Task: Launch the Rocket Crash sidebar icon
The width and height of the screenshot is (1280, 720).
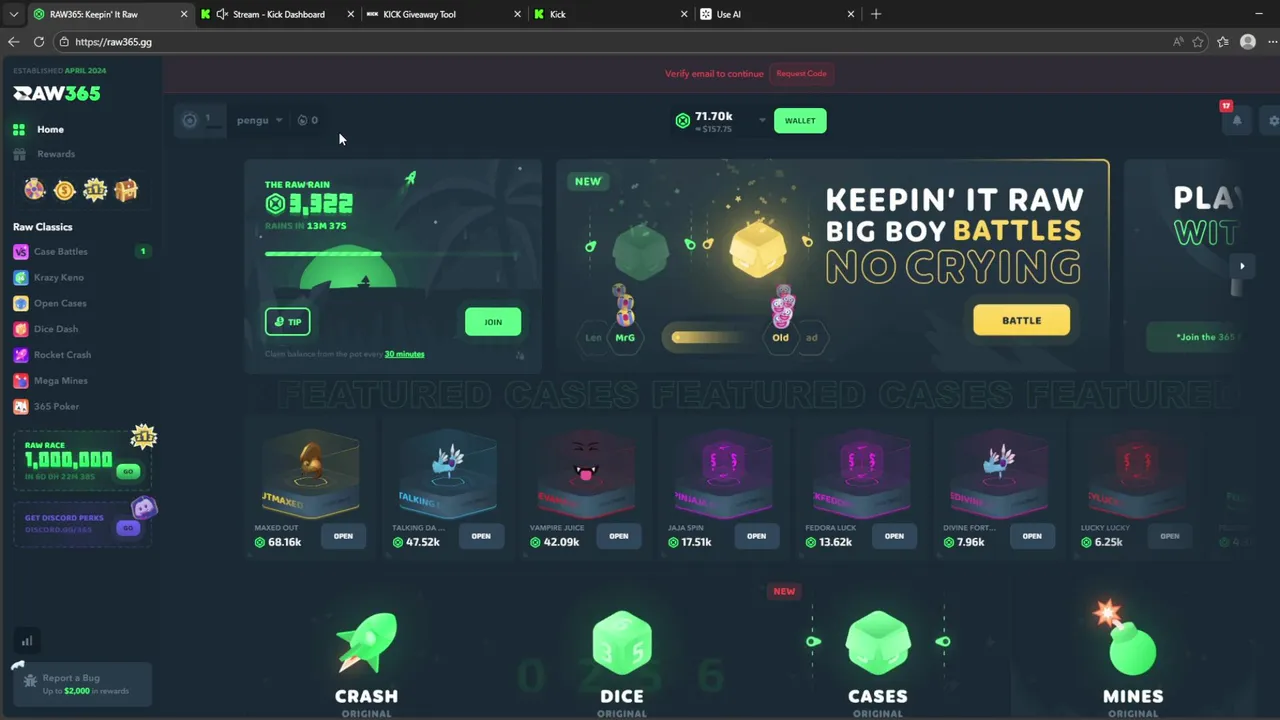Action: [20, 355]
